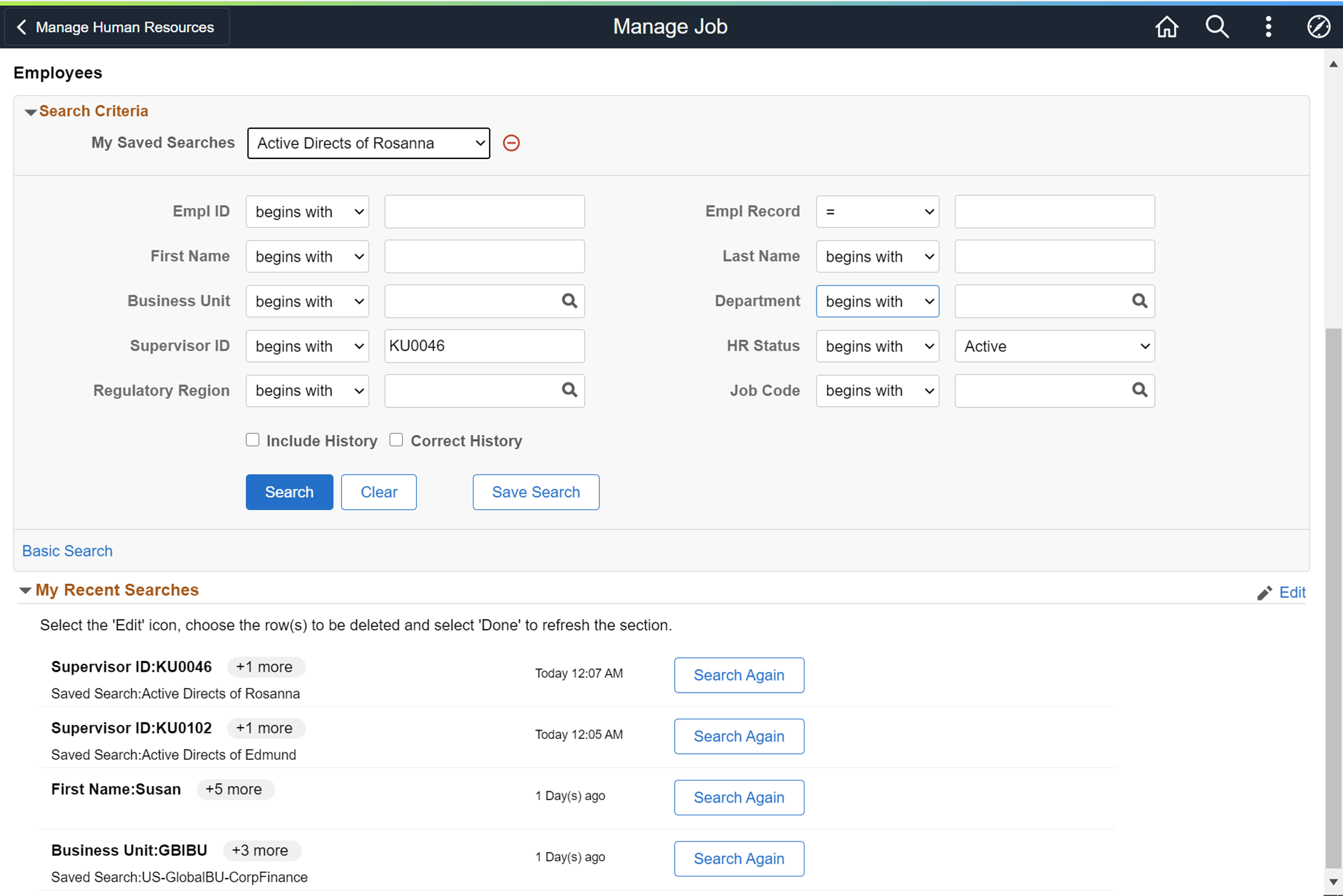Open Department lookup magnifier

(x=1140, y=301)
